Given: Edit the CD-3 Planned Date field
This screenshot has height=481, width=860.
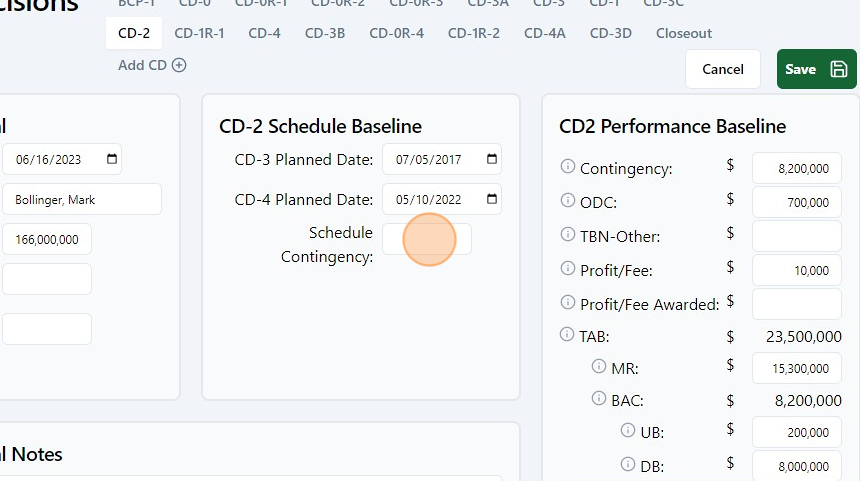Looking at the screenshot, I should point(442,159).
